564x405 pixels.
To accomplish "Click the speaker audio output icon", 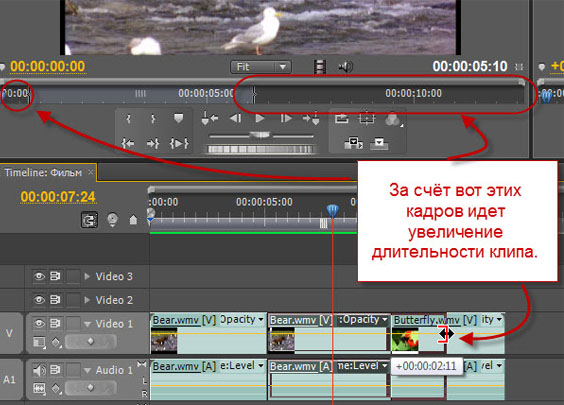I will click(x=346, y=67).
